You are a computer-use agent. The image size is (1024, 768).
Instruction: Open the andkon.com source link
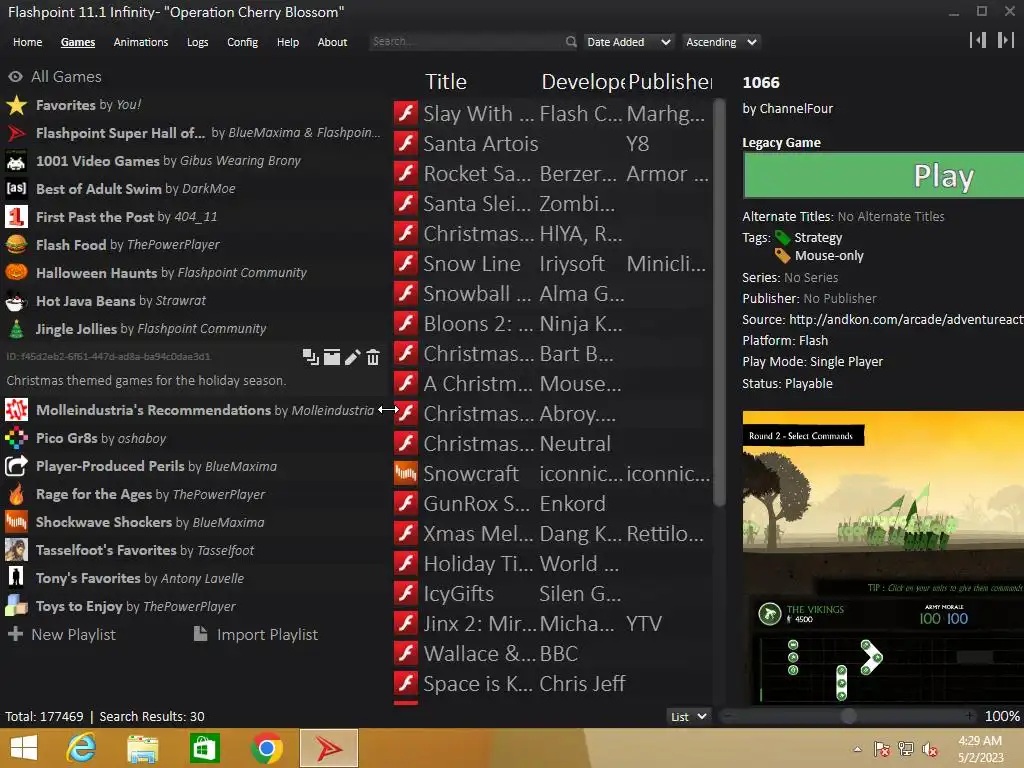[x=906, y=319]
